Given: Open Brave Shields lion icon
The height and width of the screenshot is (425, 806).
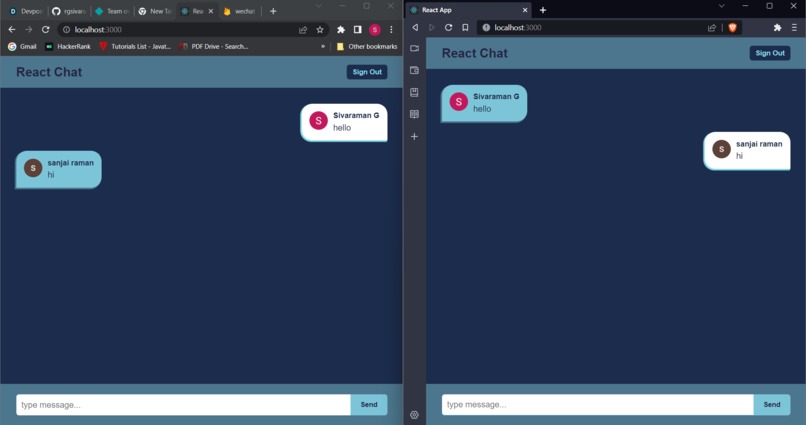Looking at the screenshot, I should point(732,28).
